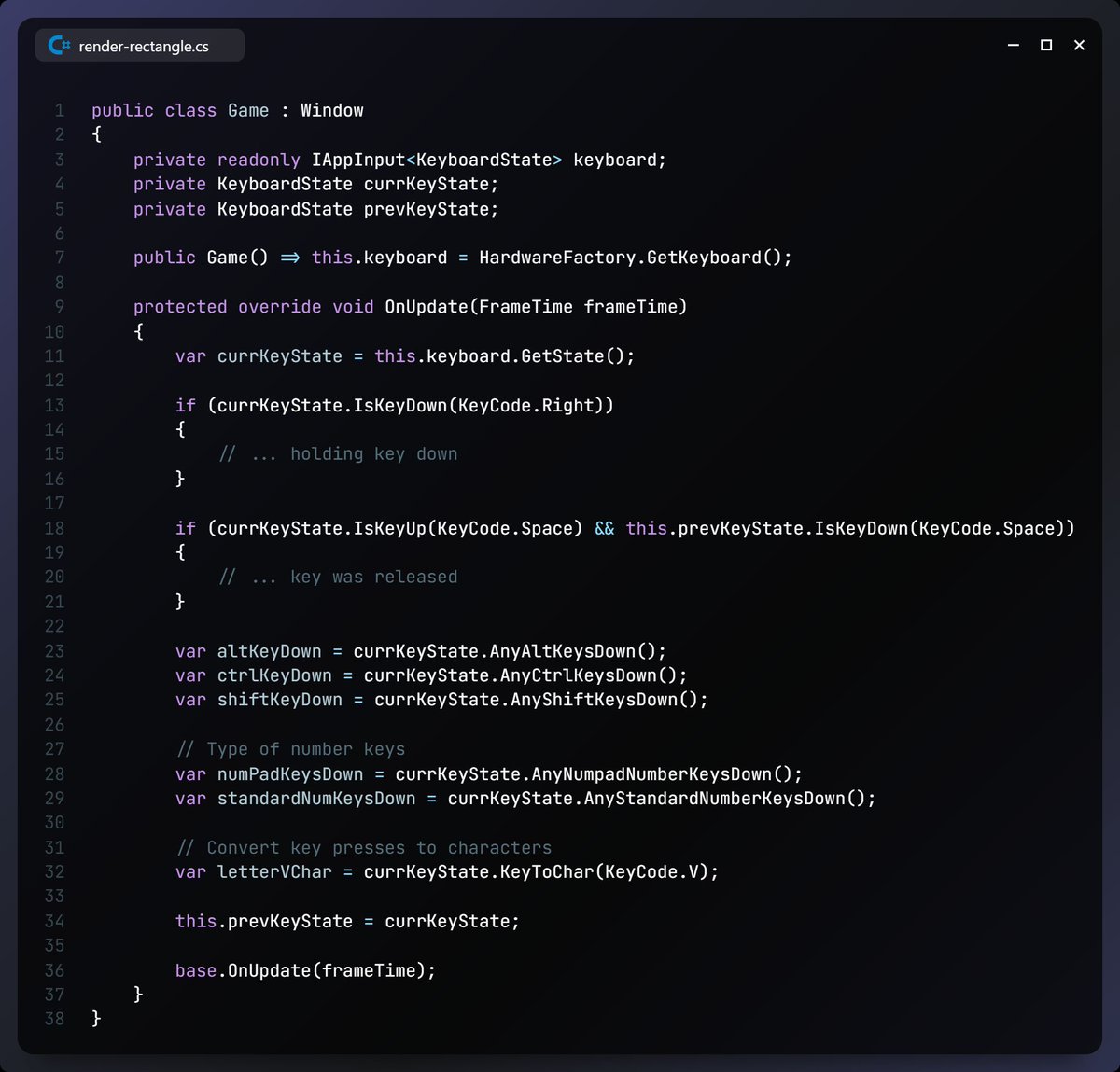Click 'this.keyboard.GetState()' on line 11
Image resolution: width=1120 pixels, height=1072 pixels.
499,355
